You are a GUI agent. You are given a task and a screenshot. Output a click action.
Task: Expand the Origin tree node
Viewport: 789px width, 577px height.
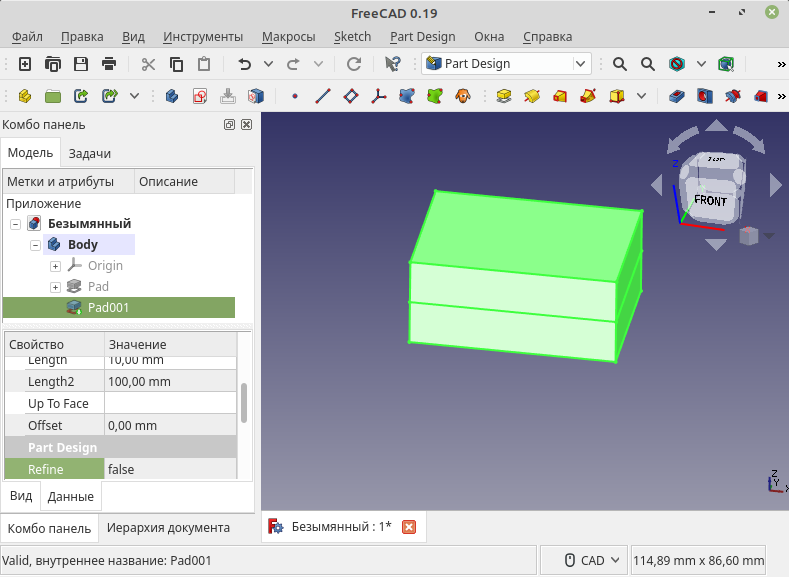[55, 266]
